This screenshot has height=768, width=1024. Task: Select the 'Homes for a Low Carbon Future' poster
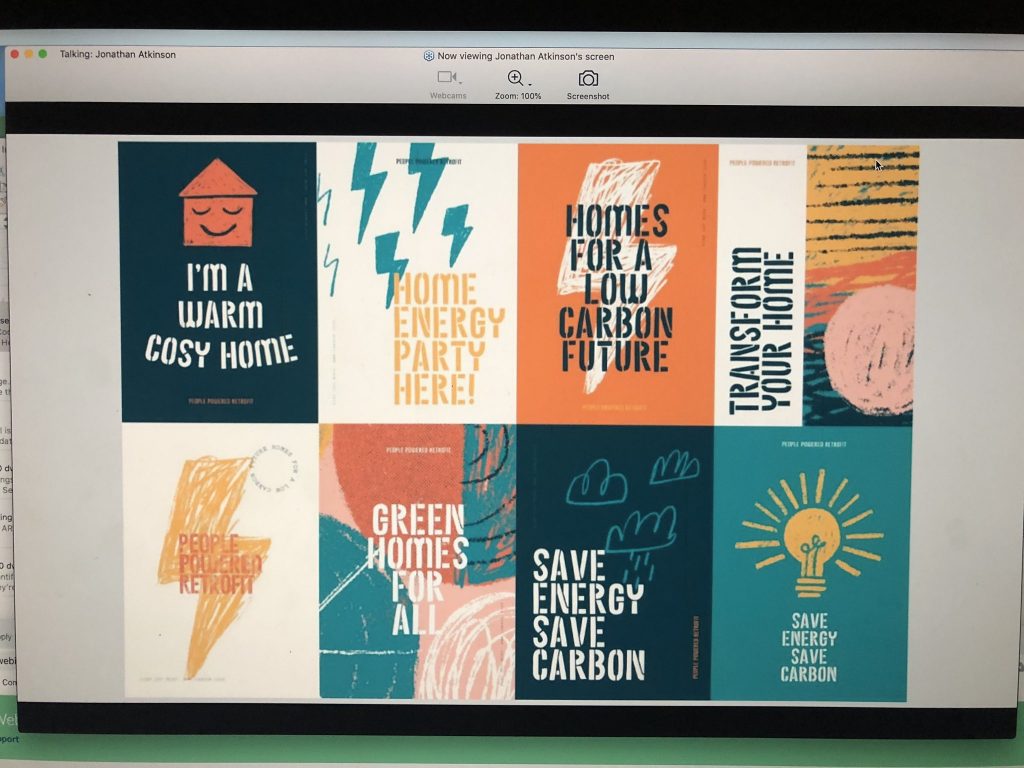pyautogui.click(x=617, y=285)
